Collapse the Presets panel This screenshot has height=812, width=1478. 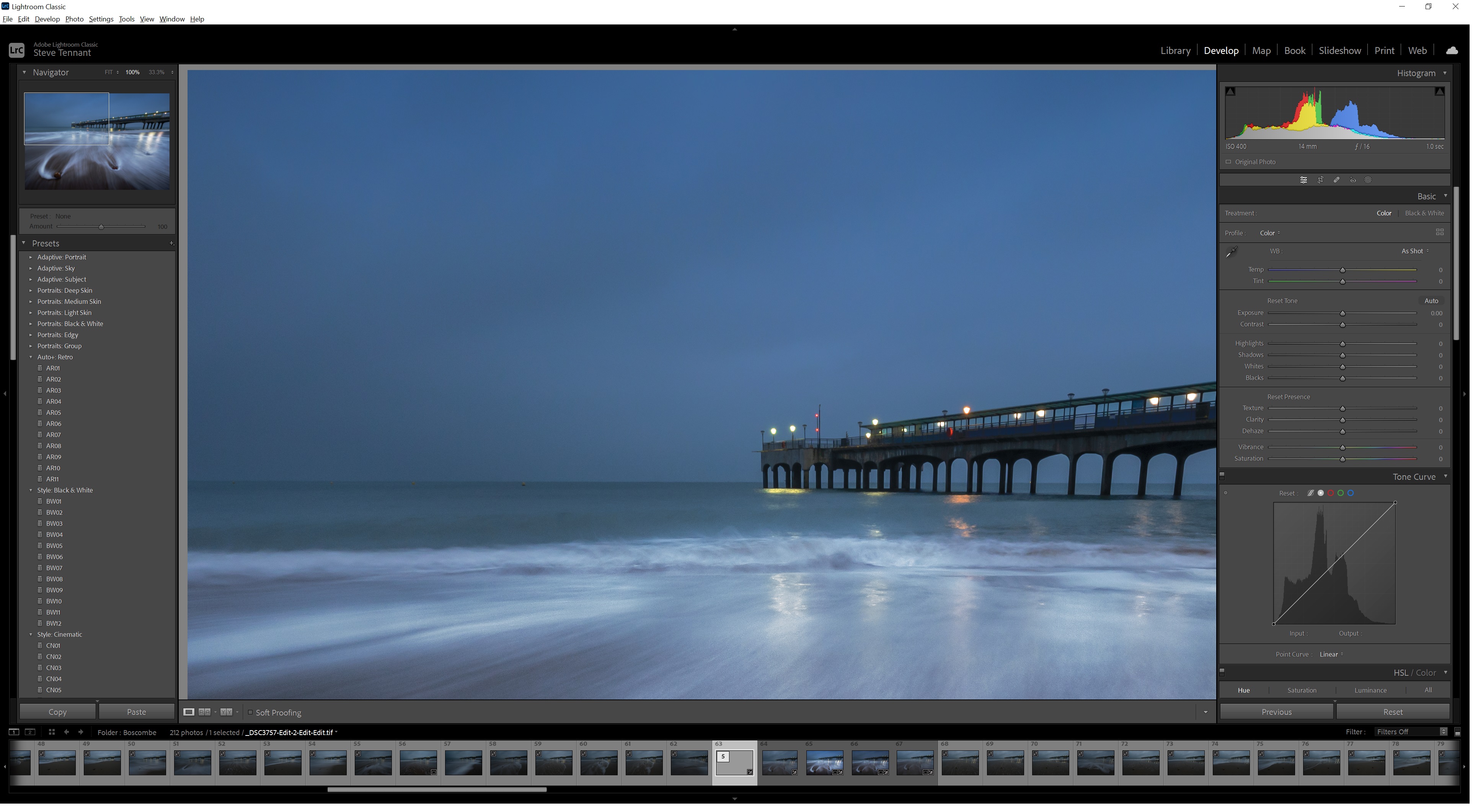23,243
